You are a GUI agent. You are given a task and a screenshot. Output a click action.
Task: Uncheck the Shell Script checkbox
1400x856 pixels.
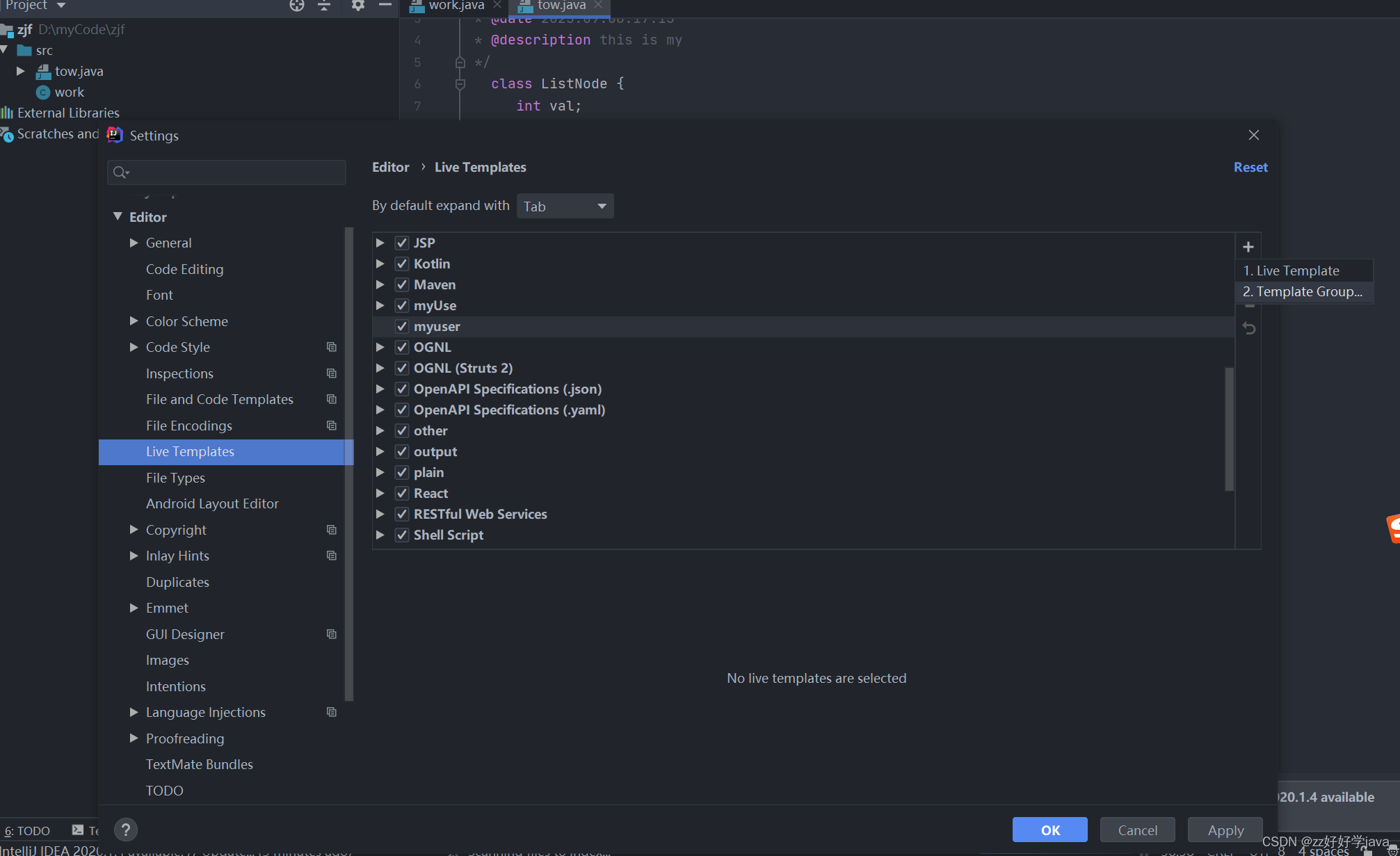402,535
